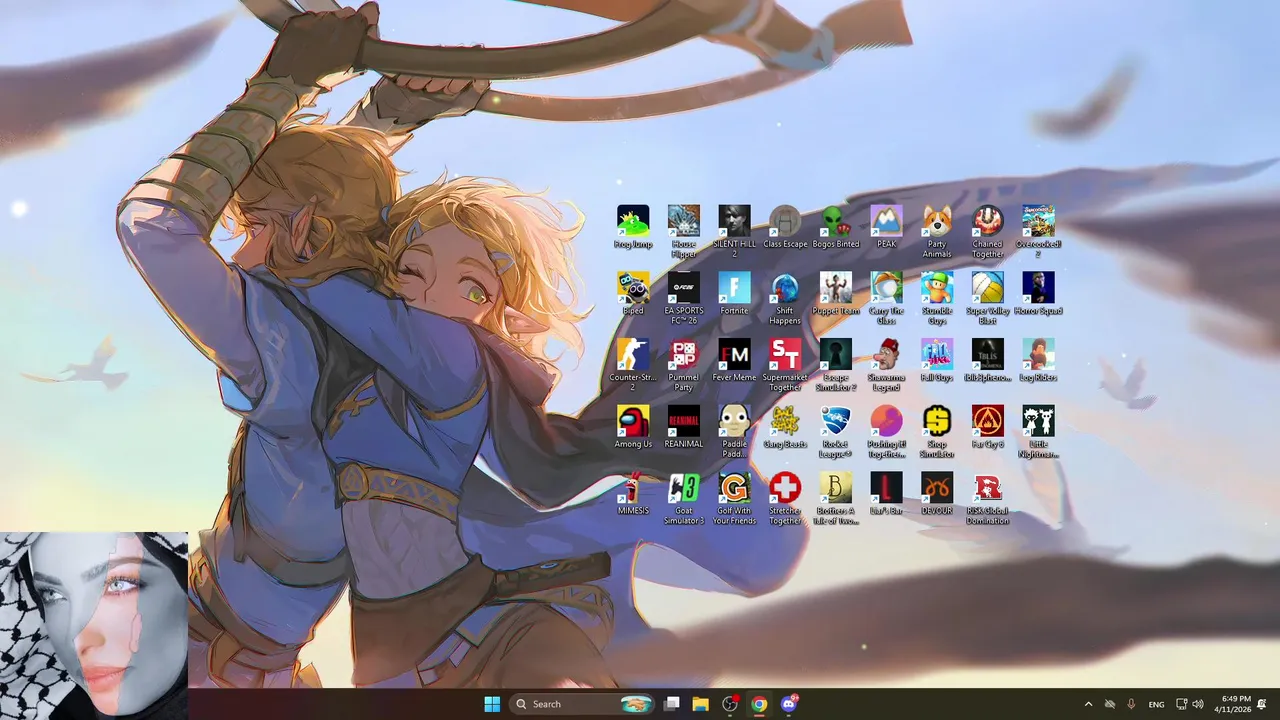Image resolution: width=1280 pixels, height=720 pixels.
Task: Click the microphone tray icon
Action: [1132, 704]
